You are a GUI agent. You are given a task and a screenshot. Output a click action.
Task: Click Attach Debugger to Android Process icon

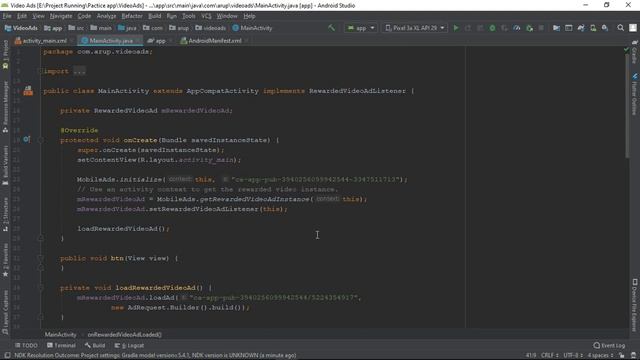coord(529,28)
